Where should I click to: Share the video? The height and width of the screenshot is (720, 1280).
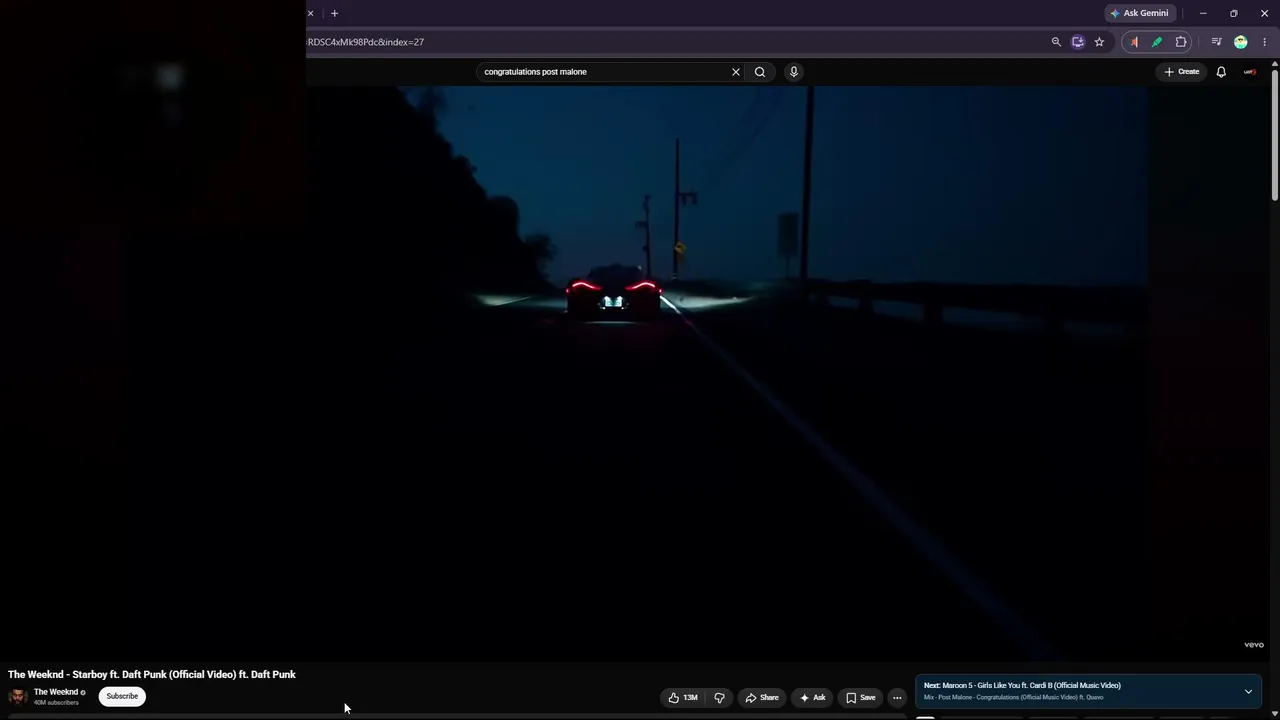pos(762,698)
